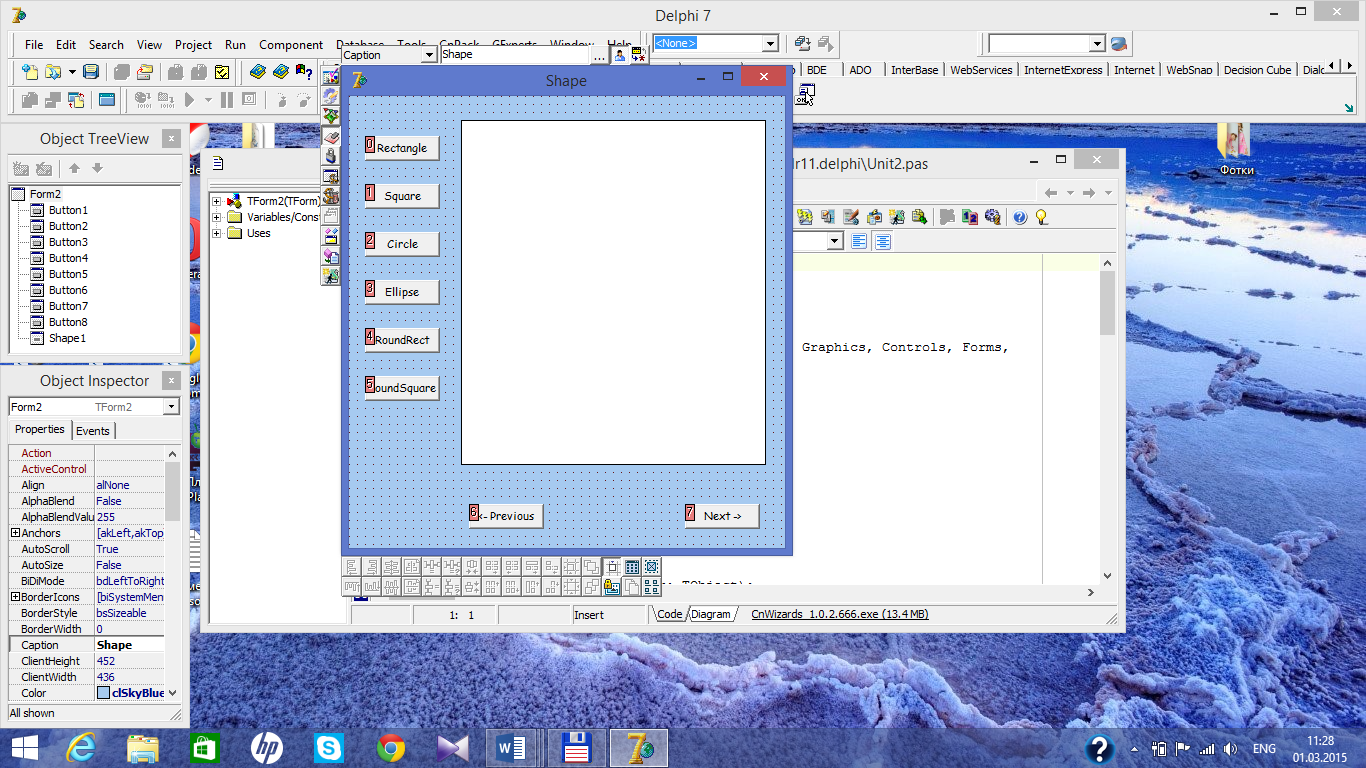Screen dimensions: 1366x768
Task: Select Shape1 in Object TreeView
Action: tap(67, 338)
